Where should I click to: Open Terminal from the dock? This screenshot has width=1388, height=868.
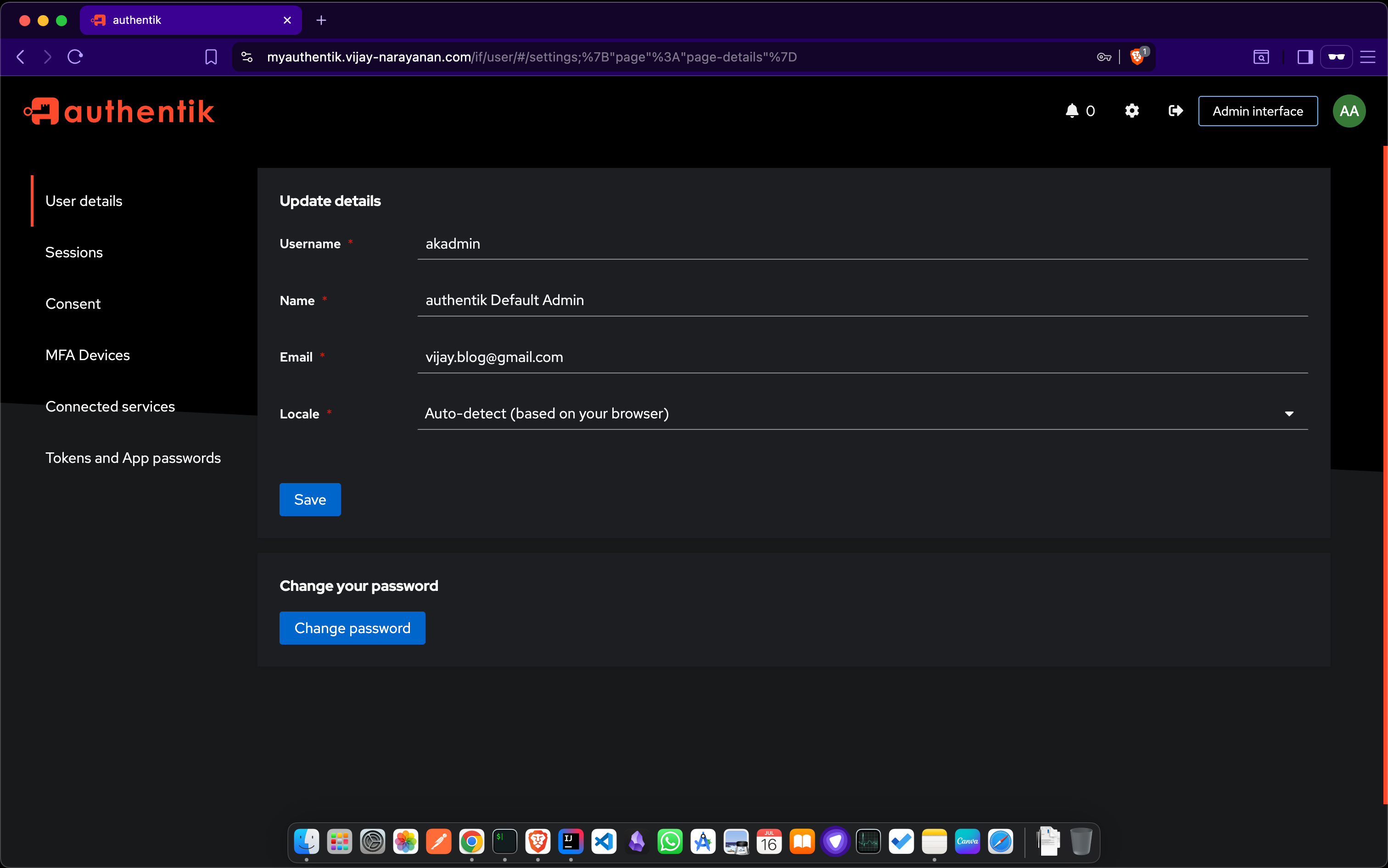pos(505,841)
